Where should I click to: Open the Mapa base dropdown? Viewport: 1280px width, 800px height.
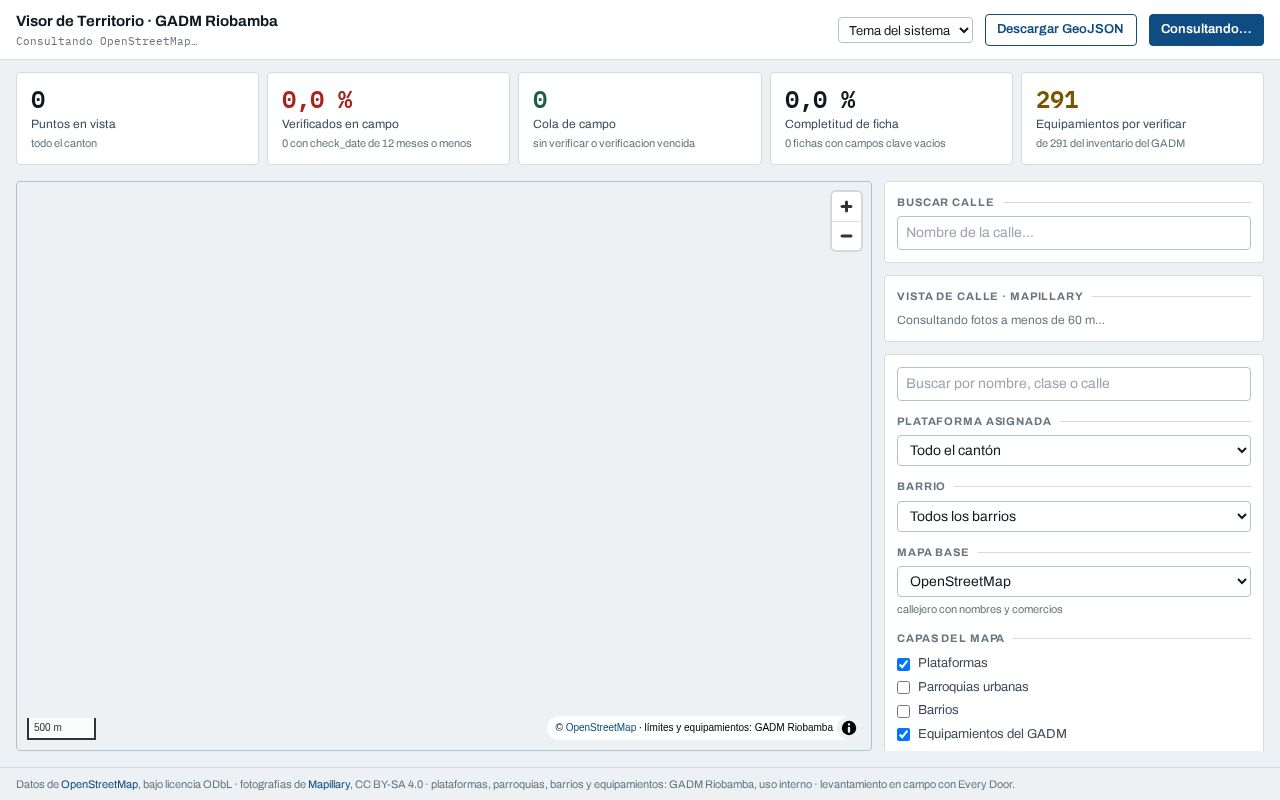1073,581
